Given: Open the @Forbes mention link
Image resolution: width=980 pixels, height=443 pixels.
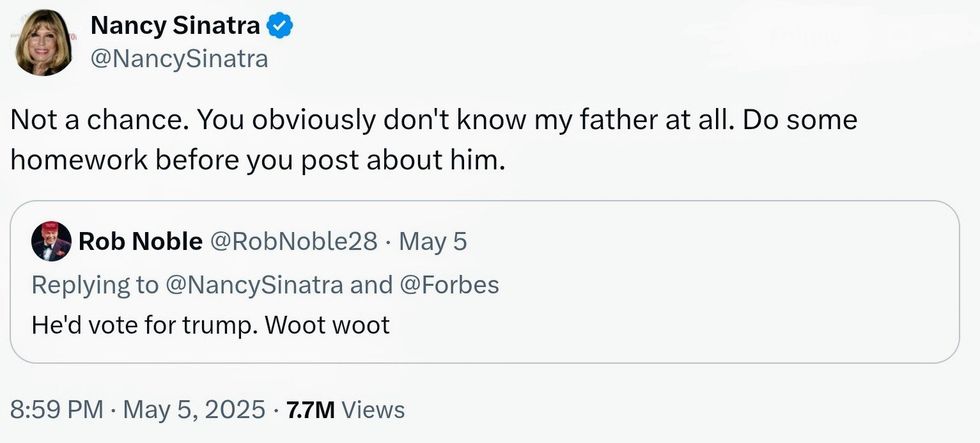Looking at the screenshot, I should pos(449,284).
